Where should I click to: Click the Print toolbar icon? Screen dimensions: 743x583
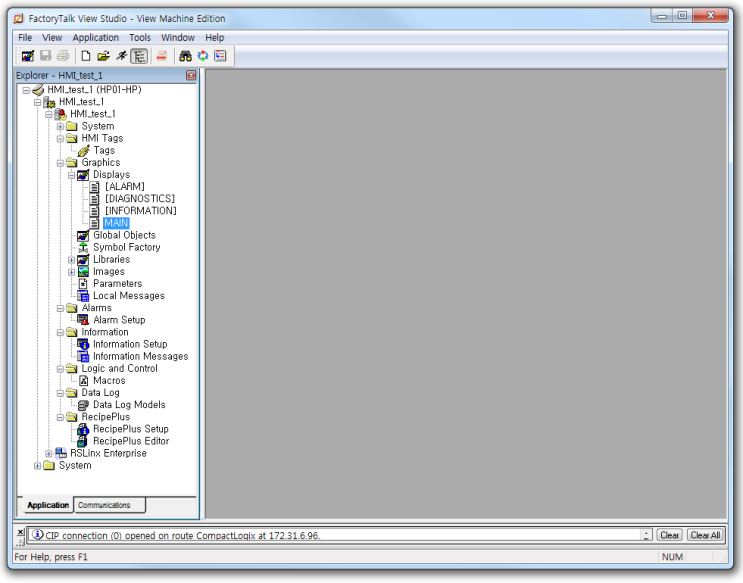(63, 56)
